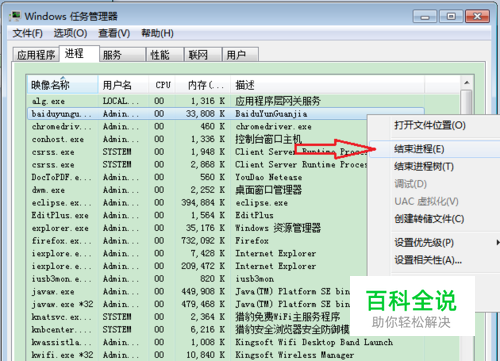Click the LOCAL... user name cell
The width and height of the screenshot is (500, 361).
pos(121,101)
